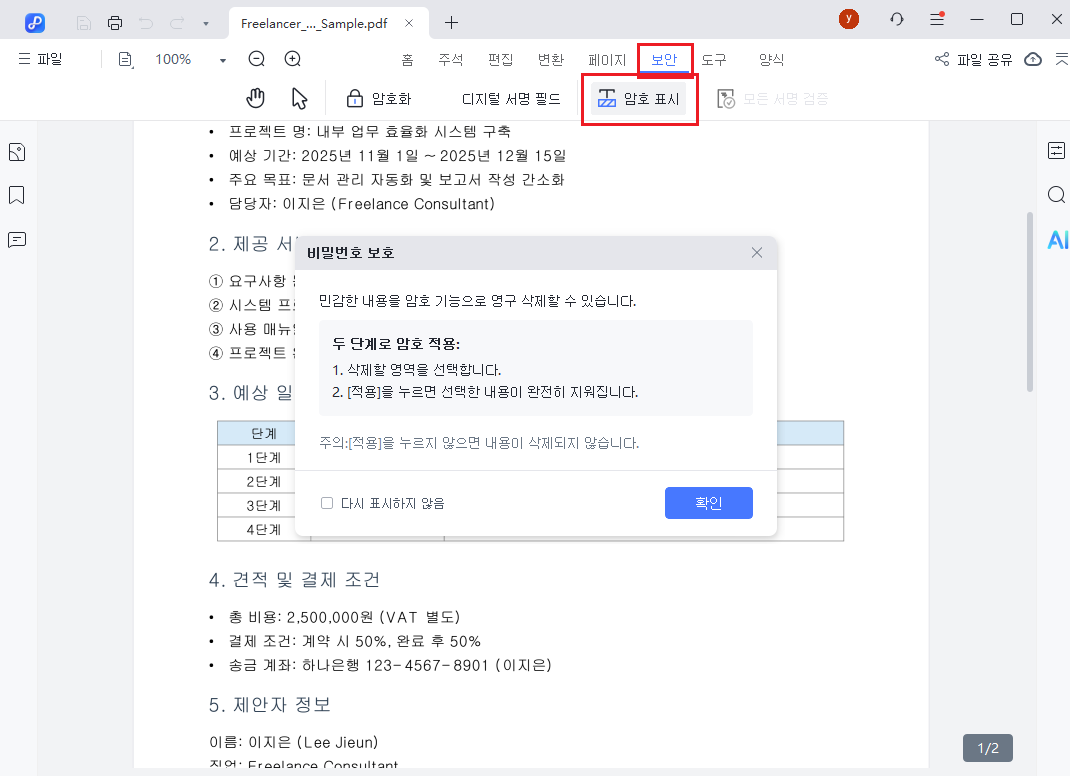Select the Hand pan tool
Viewport: 1070px width, 776px height.
[256, 98]
